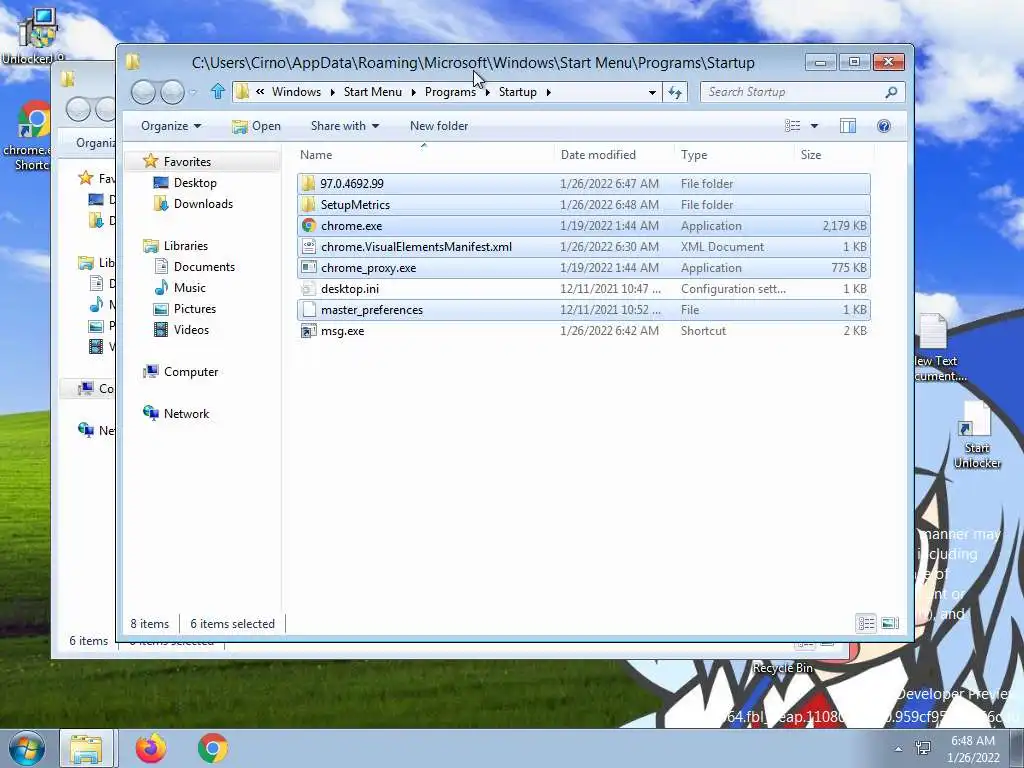Expand the Startup breadcrumb arrow
Screen dimensions: 1024x768
(x=549, y=92)
